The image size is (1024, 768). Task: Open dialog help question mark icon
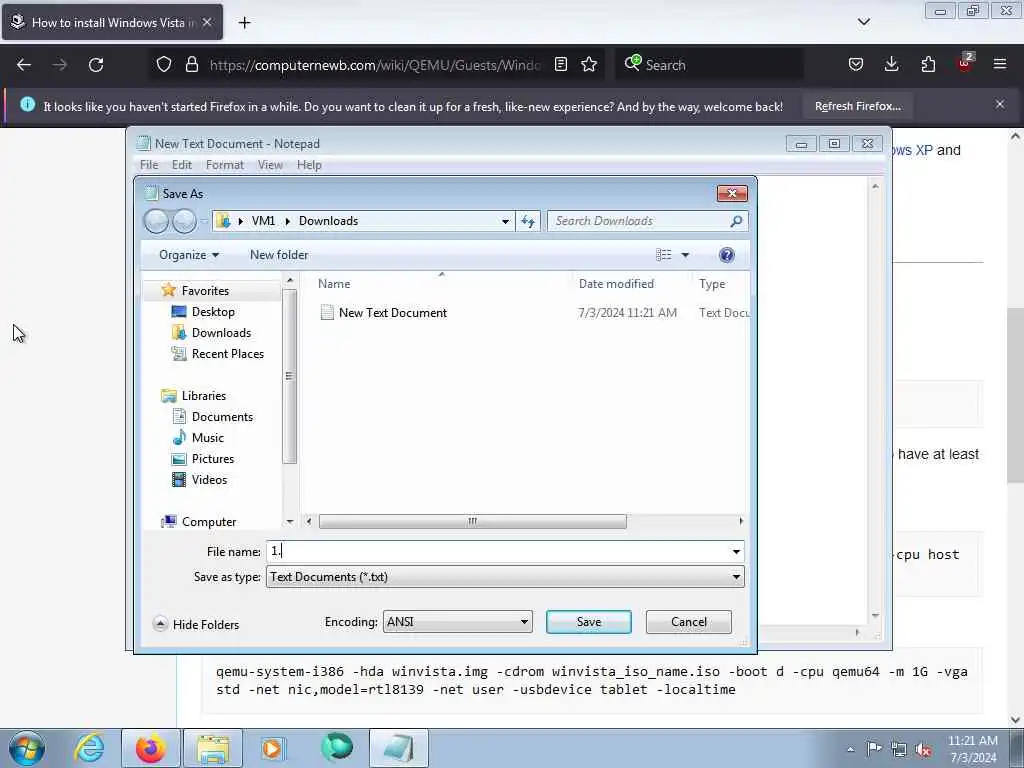[x=726, y=255]
